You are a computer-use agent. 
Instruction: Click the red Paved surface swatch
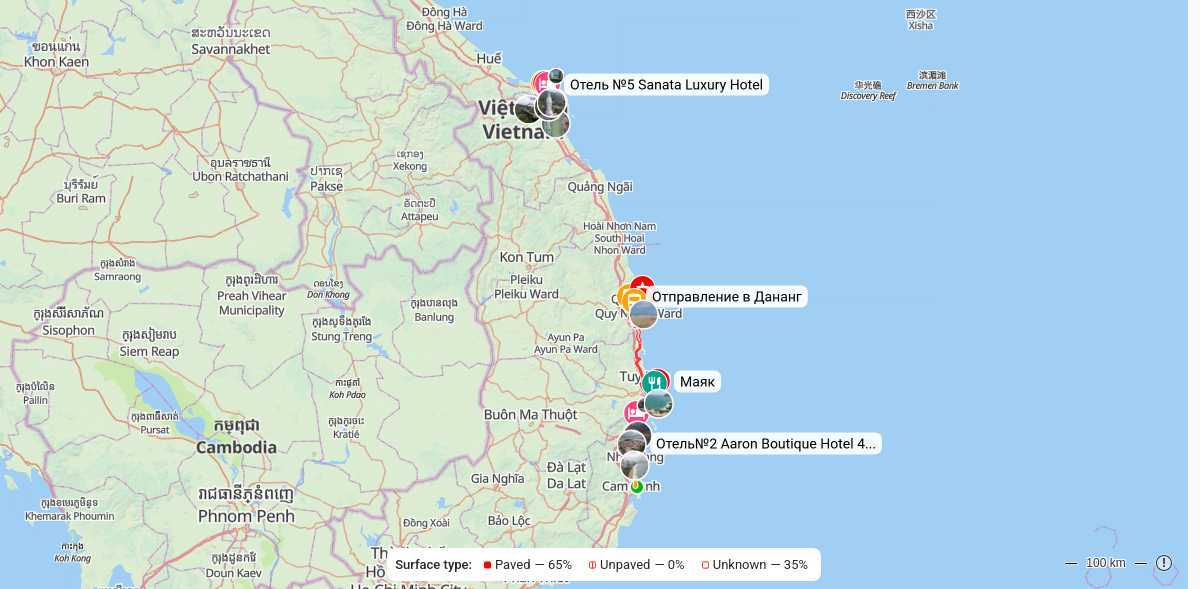click(x=487, y=565)
